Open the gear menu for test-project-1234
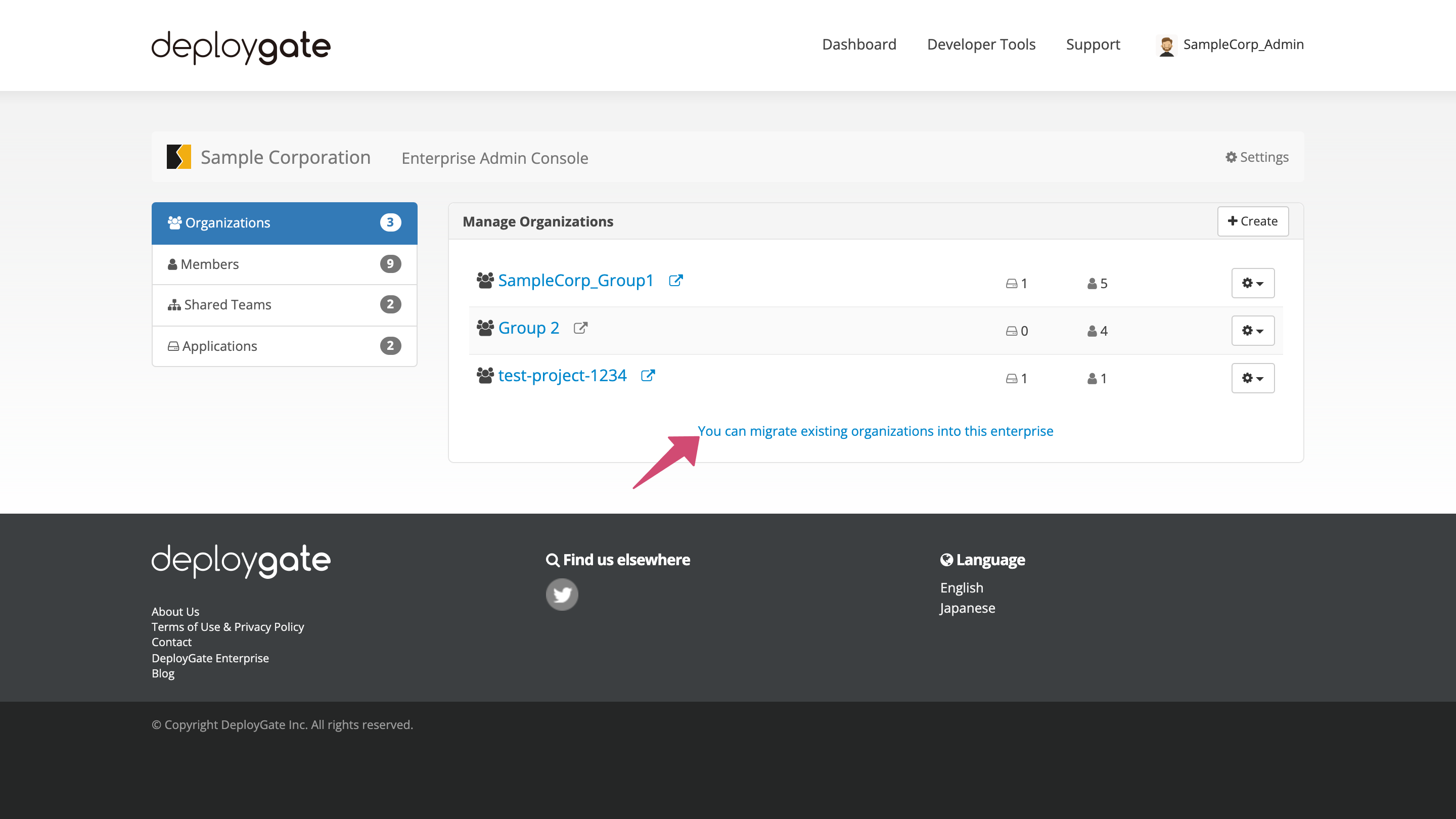The width and height of the screenshot is (1456, 819). click(1253, 378)
